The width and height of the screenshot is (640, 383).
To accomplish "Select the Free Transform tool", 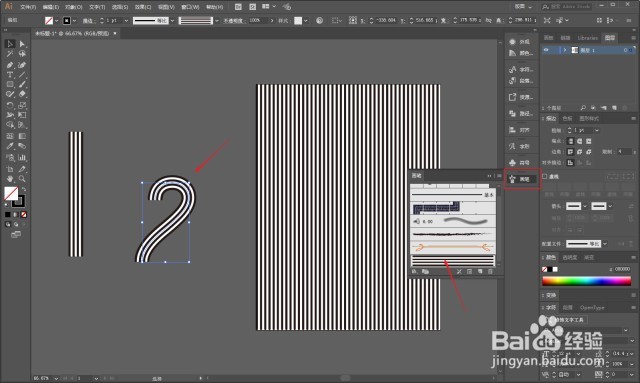I will pyautogui.click(x=22, y=115).
